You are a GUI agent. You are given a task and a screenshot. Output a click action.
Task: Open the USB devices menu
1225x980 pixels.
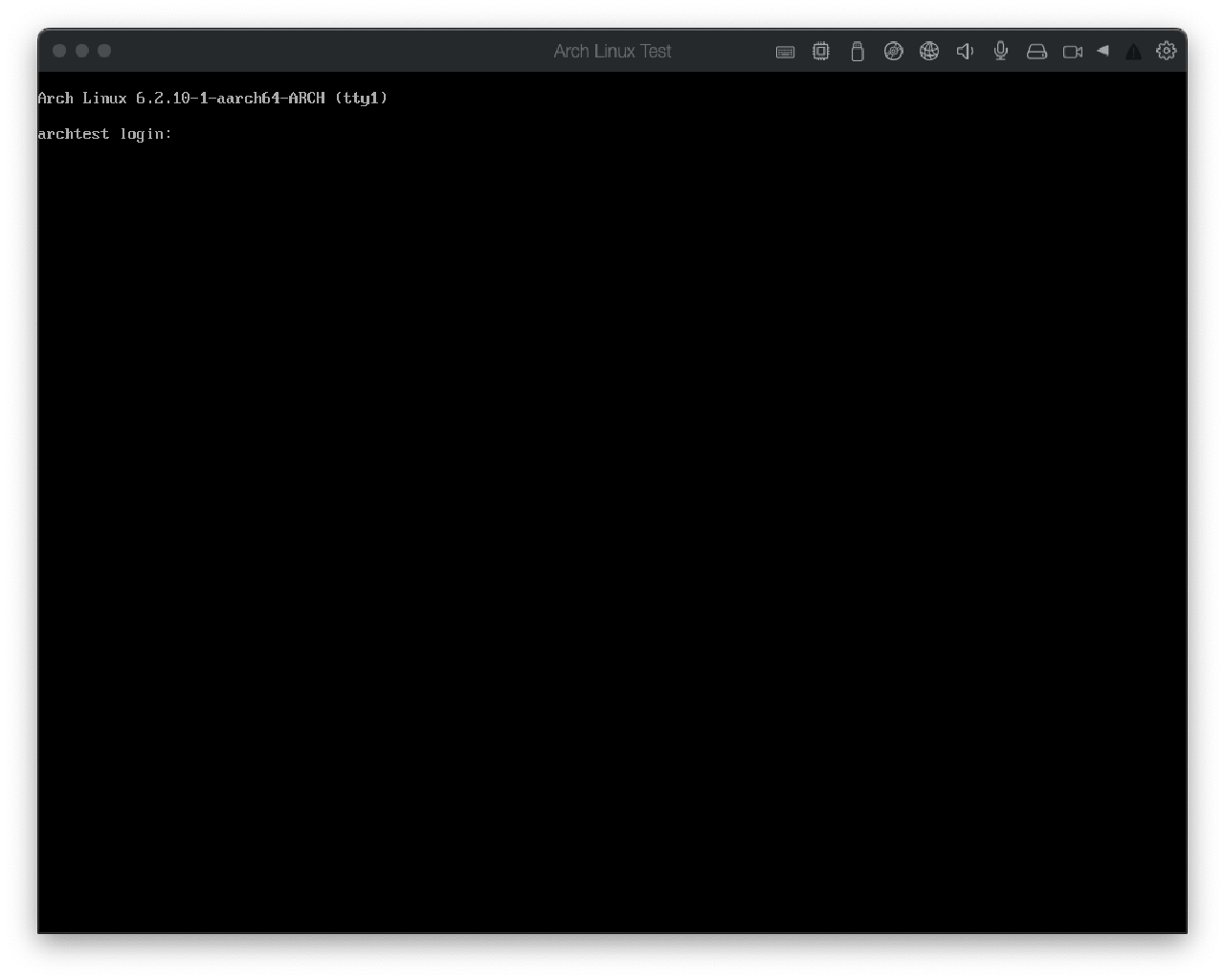tap(857, 52)
